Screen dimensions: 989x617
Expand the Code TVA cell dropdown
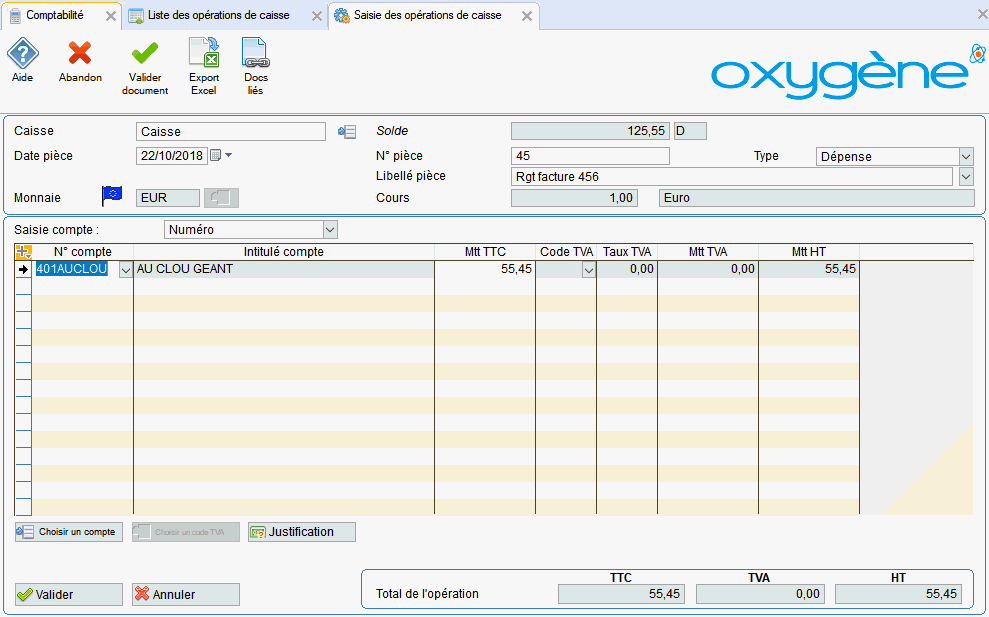click(588, 270)
